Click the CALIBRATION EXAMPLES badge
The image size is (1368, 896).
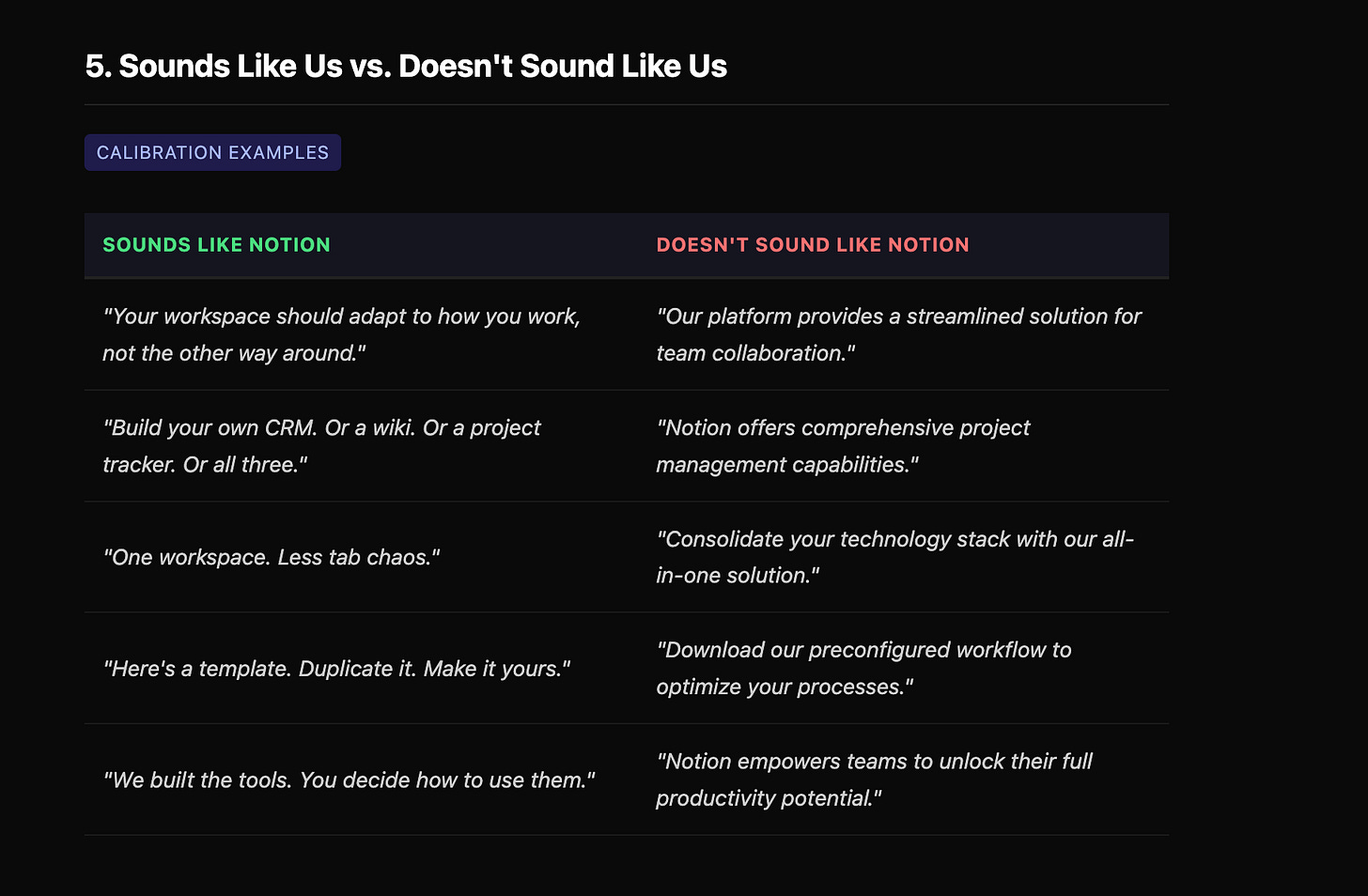(x=212, y=153)
